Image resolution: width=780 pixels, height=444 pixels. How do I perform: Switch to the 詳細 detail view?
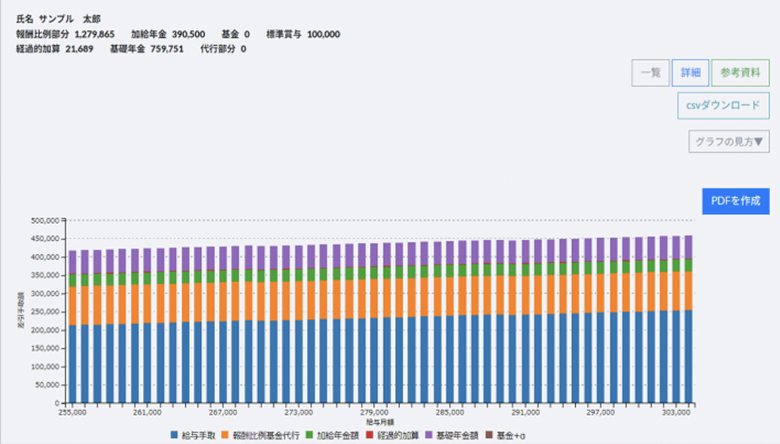click(x=691, y=73)
